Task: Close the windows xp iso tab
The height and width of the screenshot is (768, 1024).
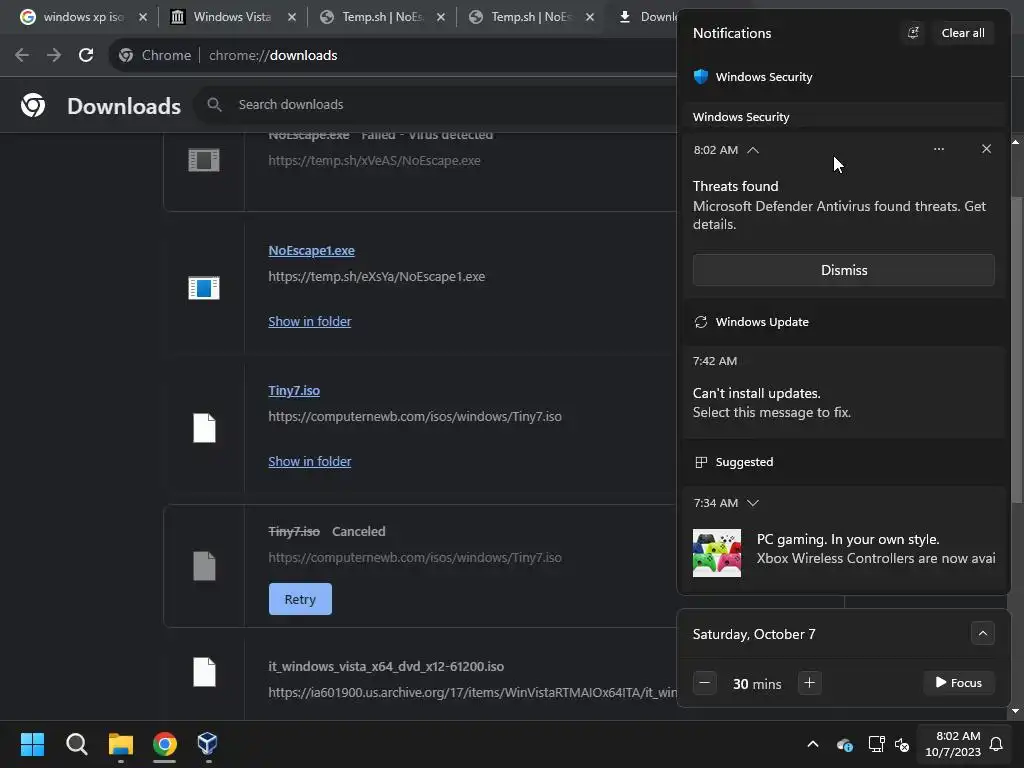Action: [x=143, y=17]
